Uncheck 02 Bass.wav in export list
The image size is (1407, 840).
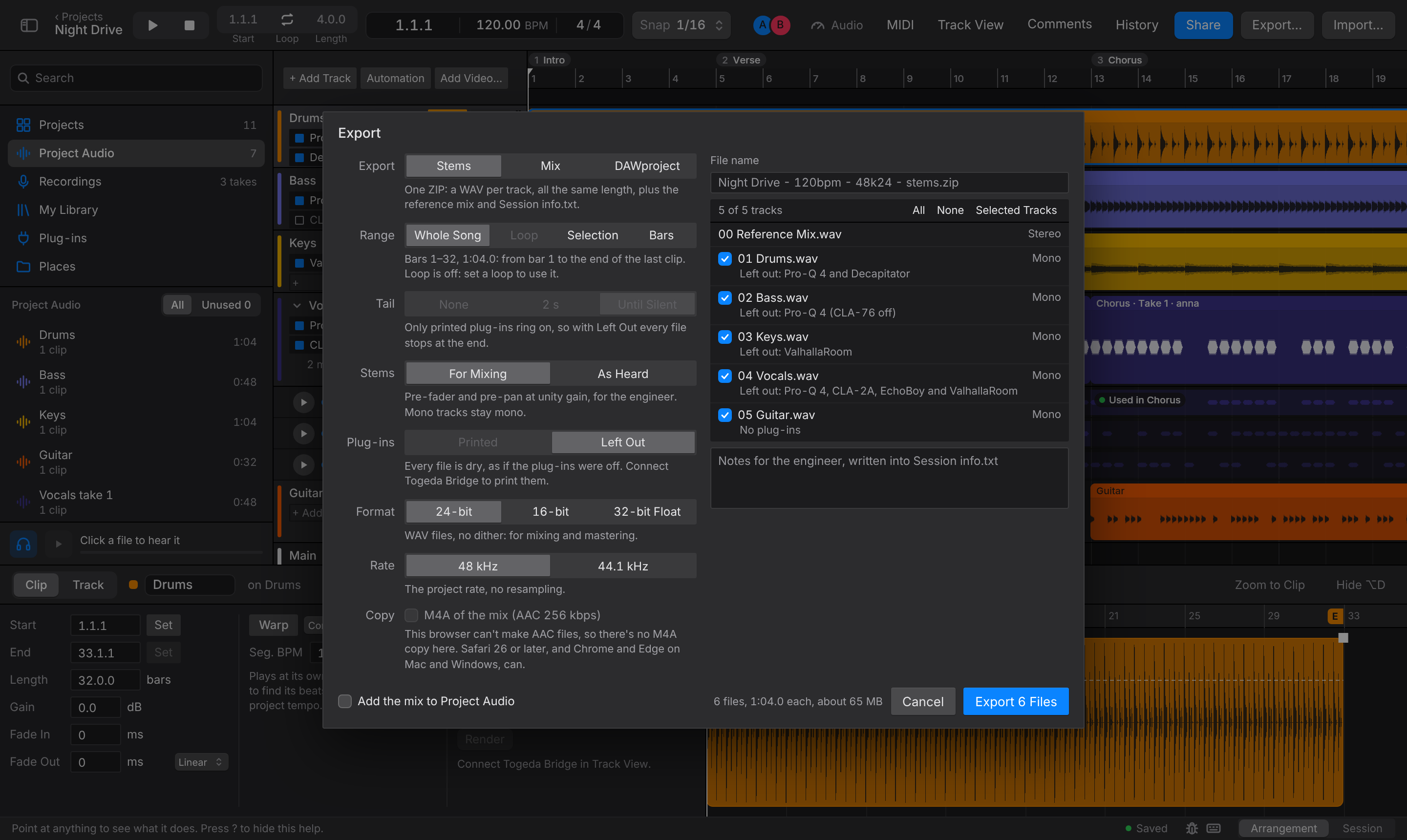click(x=725, y=298)
